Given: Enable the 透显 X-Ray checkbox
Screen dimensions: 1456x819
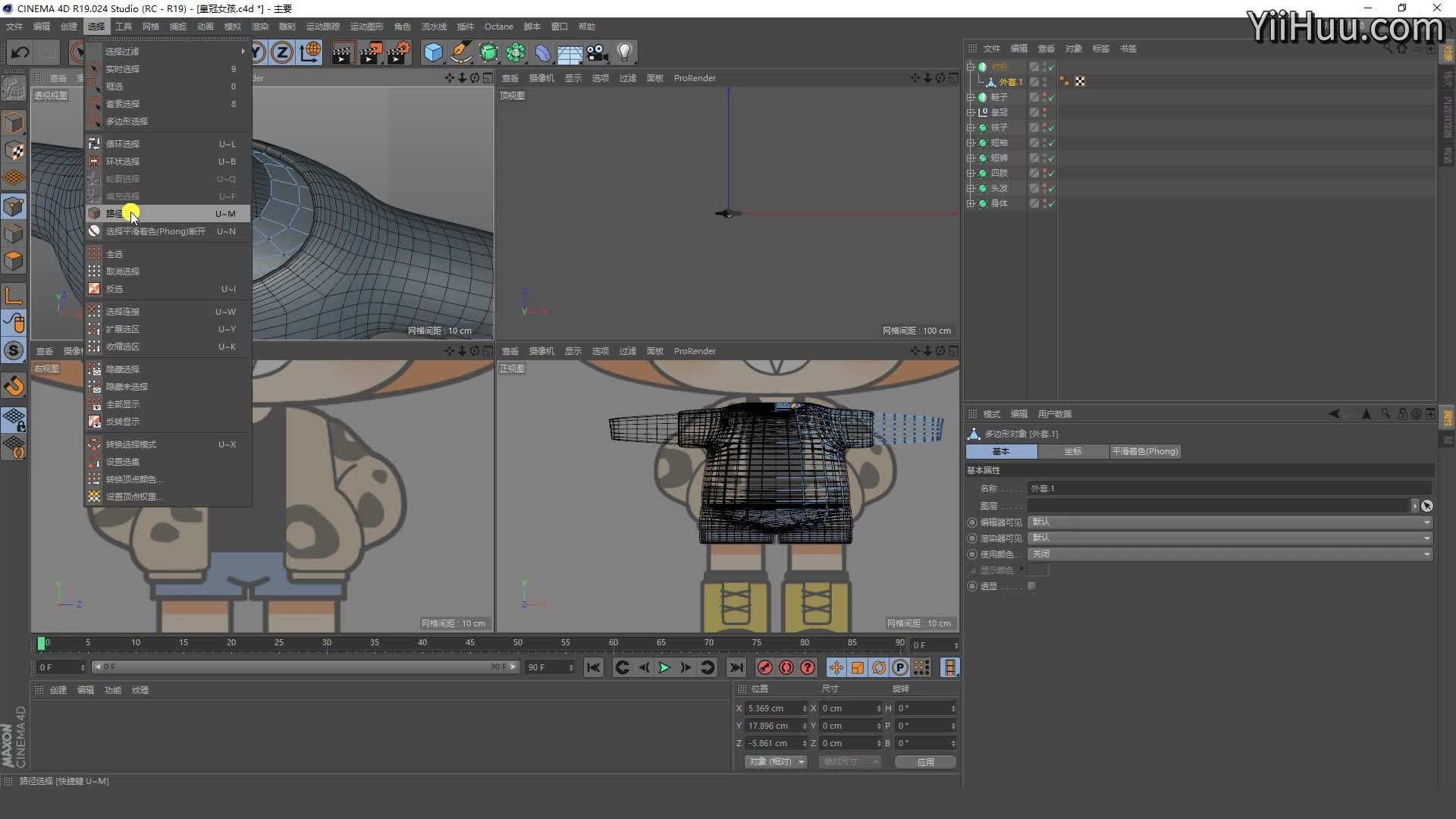Looking at the screenshot, I should coord(1032,586).
